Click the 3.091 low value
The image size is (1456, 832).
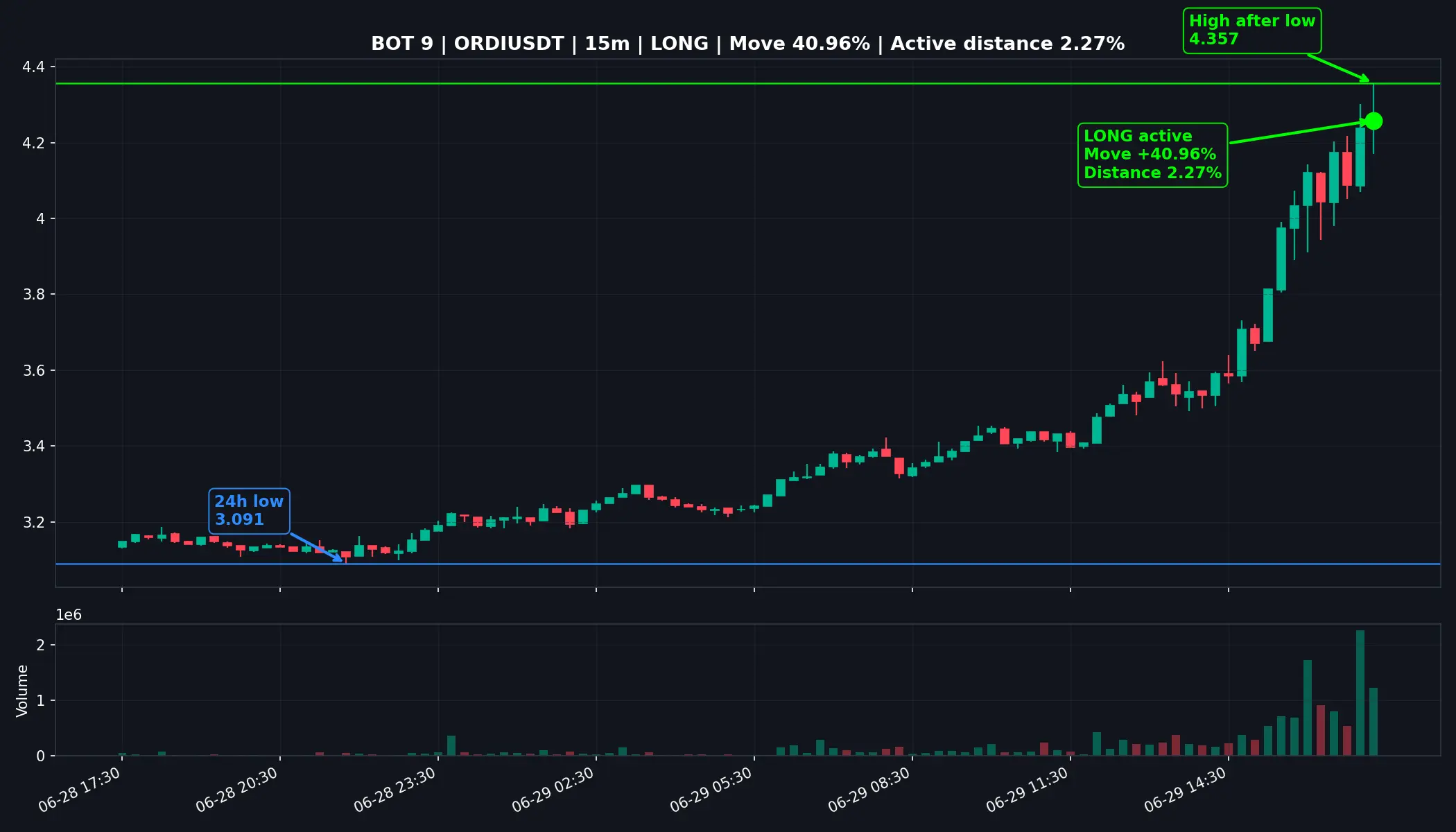[x=239, y=520]
